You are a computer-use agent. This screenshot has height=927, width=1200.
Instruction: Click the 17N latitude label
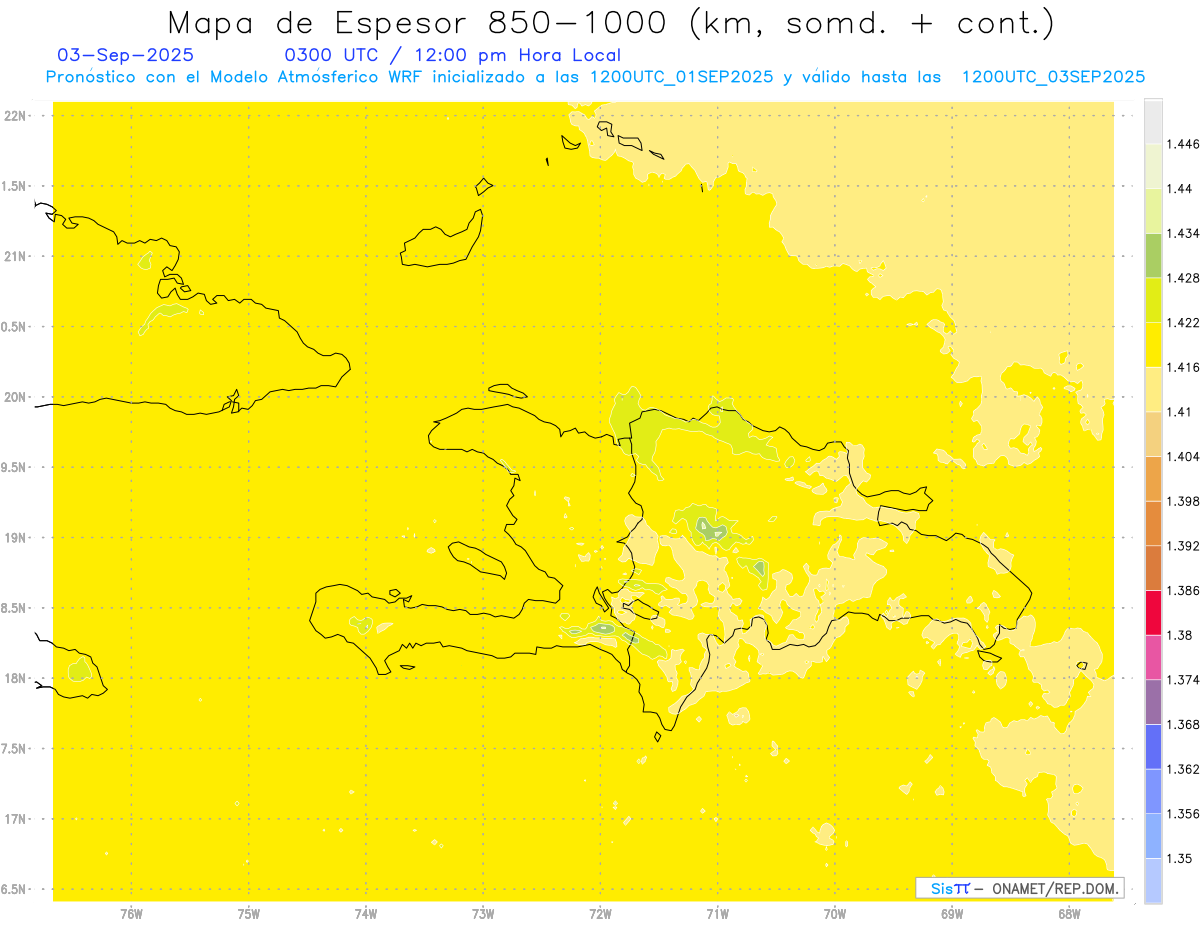point(15,819)
